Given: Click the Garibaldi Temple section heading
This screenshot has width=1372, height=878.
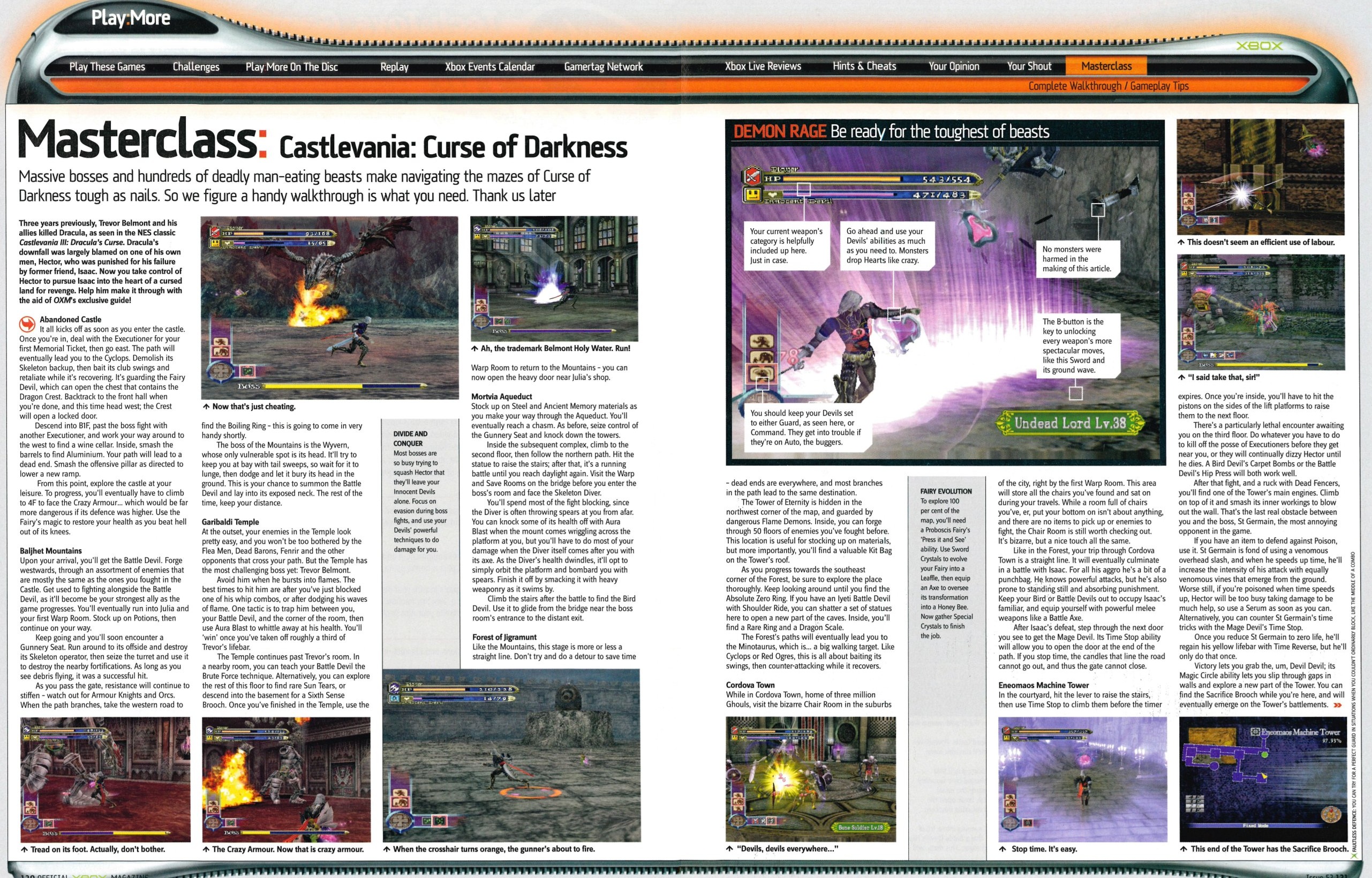Looking at the screenshot, I should [x=230, y=522].
